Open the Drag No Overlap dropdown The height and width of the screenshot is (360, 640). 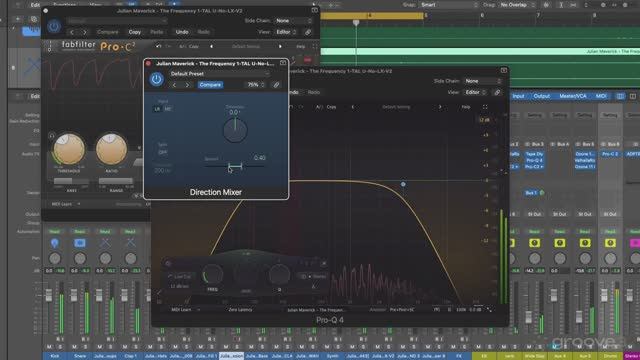point(517,5)
